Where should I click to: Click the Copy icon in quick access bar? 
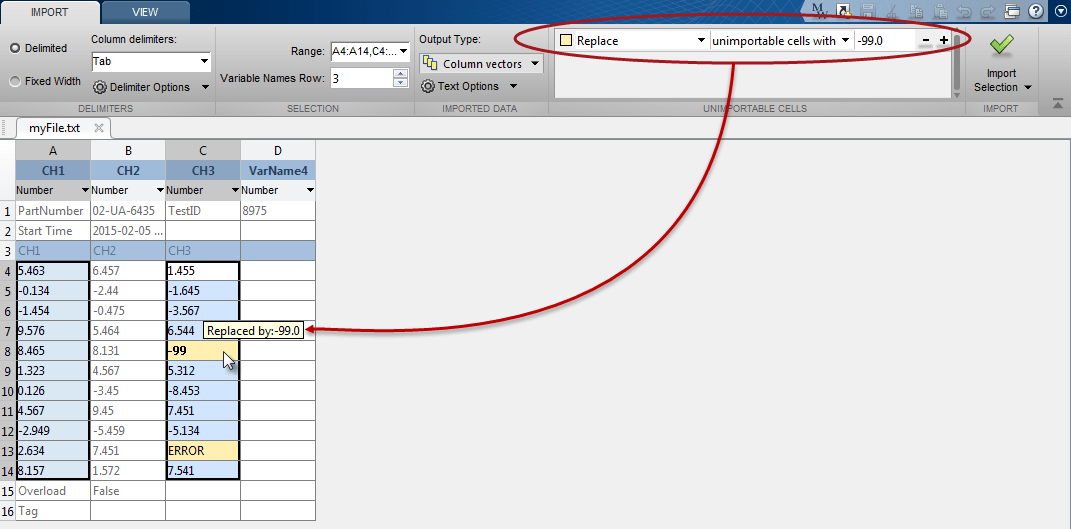click(917, 10)
